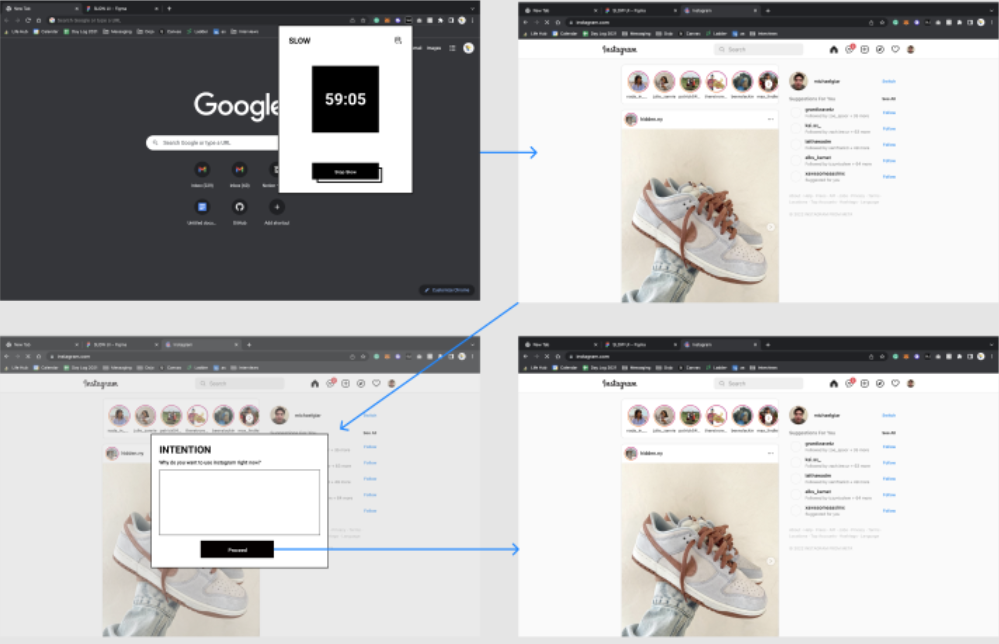The height and width of the screenshot is (644, 999).
Task: Open Explore compass icon in the lower-right Instagram window
Action: (x=880, y=383)
